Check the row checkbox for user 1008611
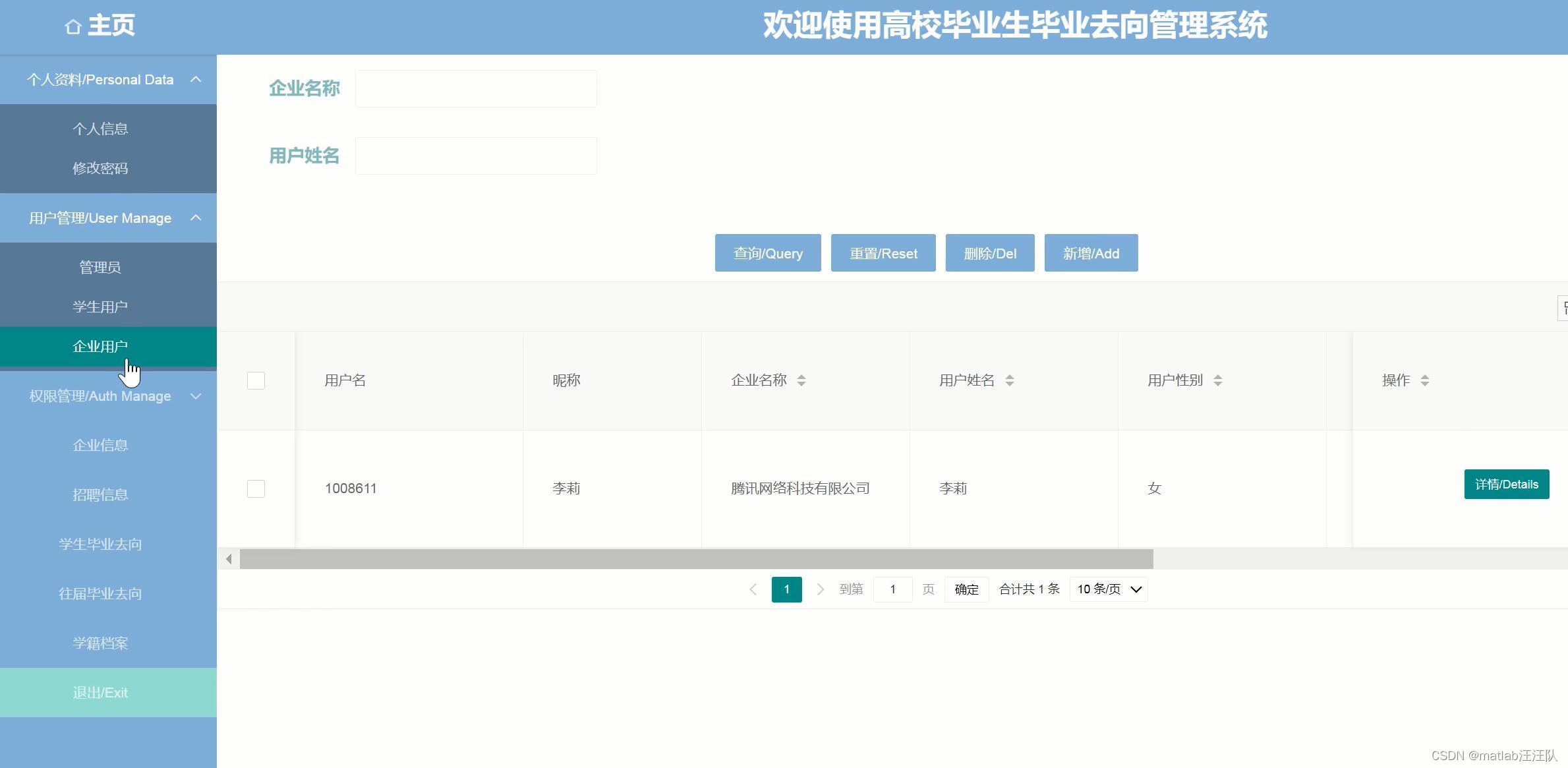This screenshot has height=768, width=1568. click(256, 488)
